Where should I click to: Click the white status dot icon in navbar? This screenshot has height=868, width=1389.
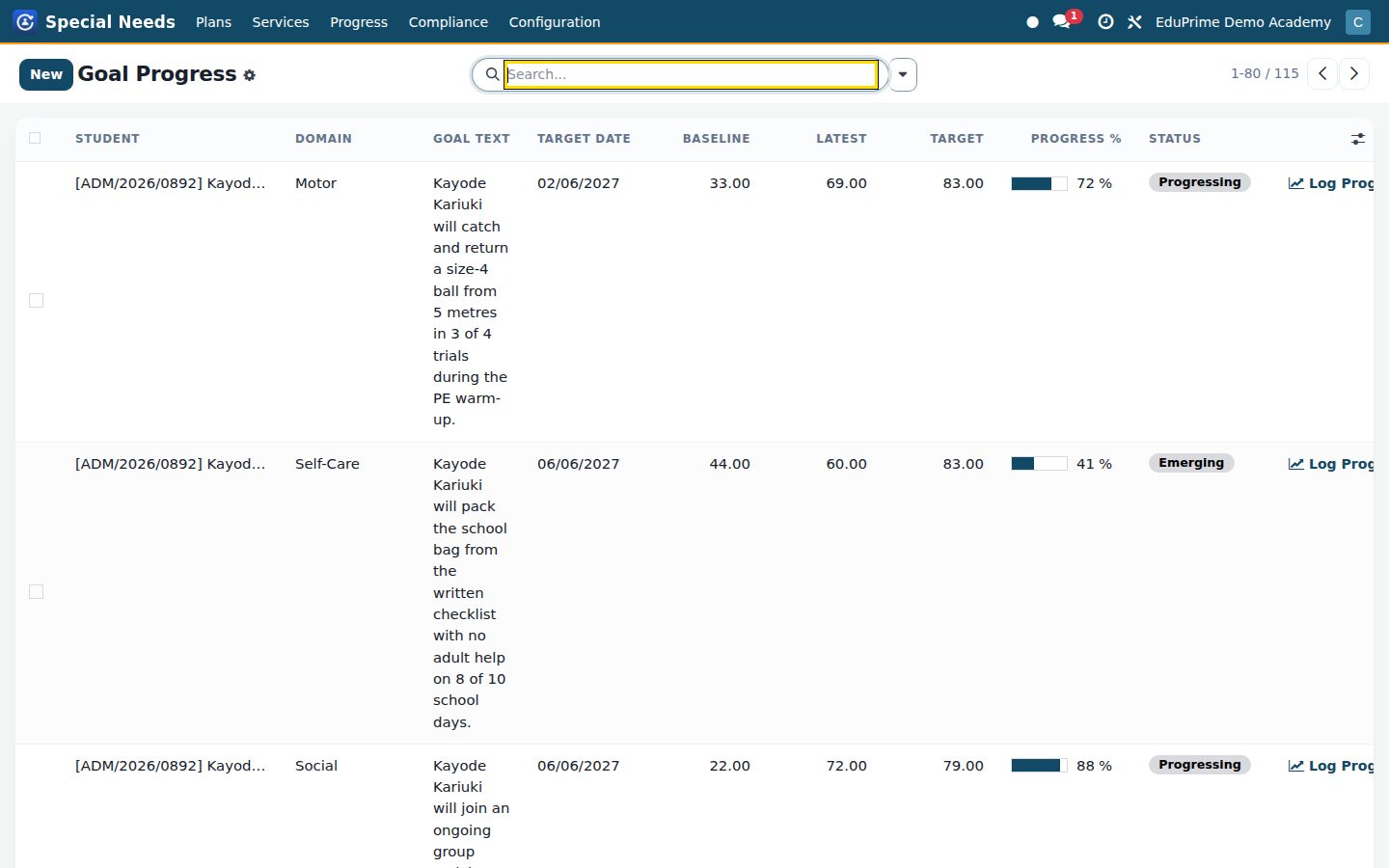pyautogui.click(x=1032, y=21)
